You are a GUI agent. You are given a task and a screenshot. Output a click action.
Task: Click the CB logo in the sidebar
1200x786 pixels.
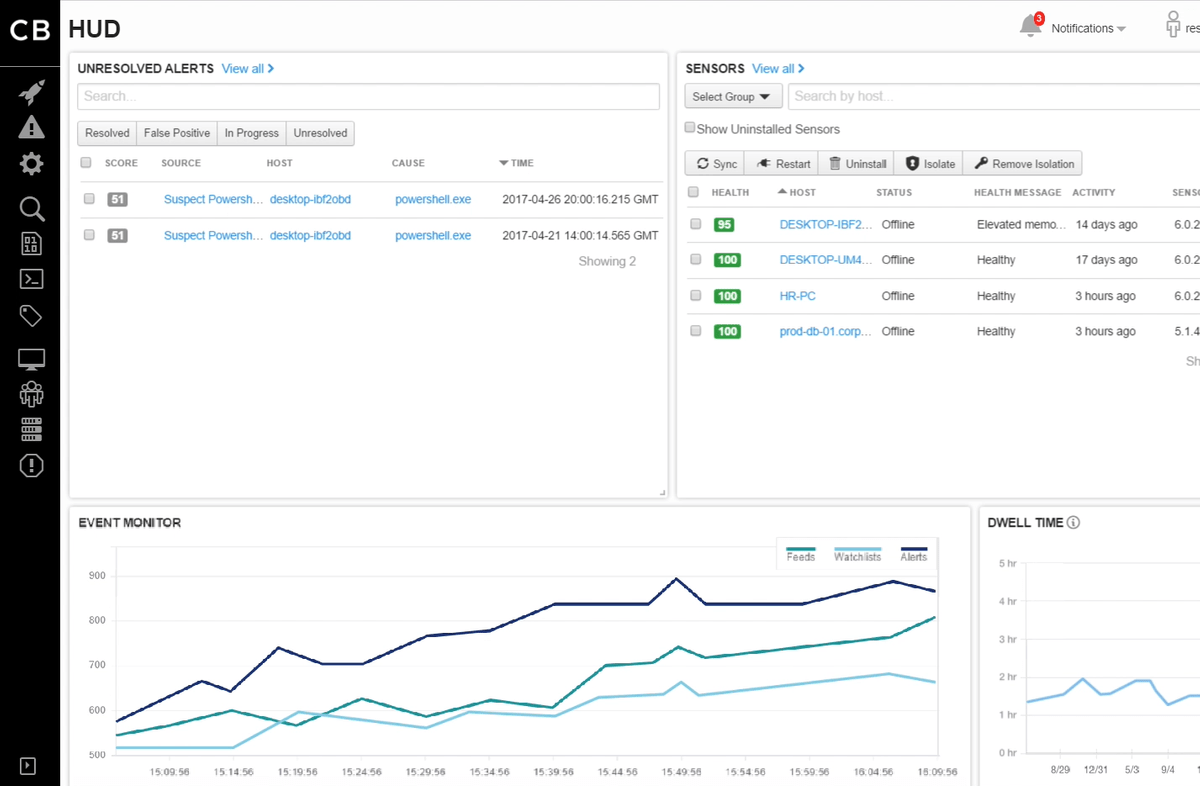coord(31,30)
